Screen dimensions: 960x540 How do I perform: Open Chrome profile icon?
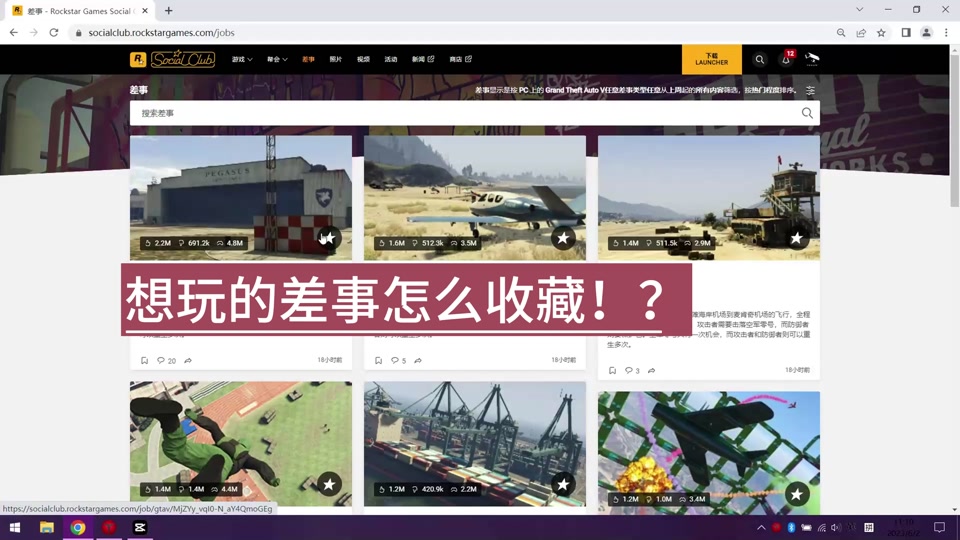click(x=926, y=32)
